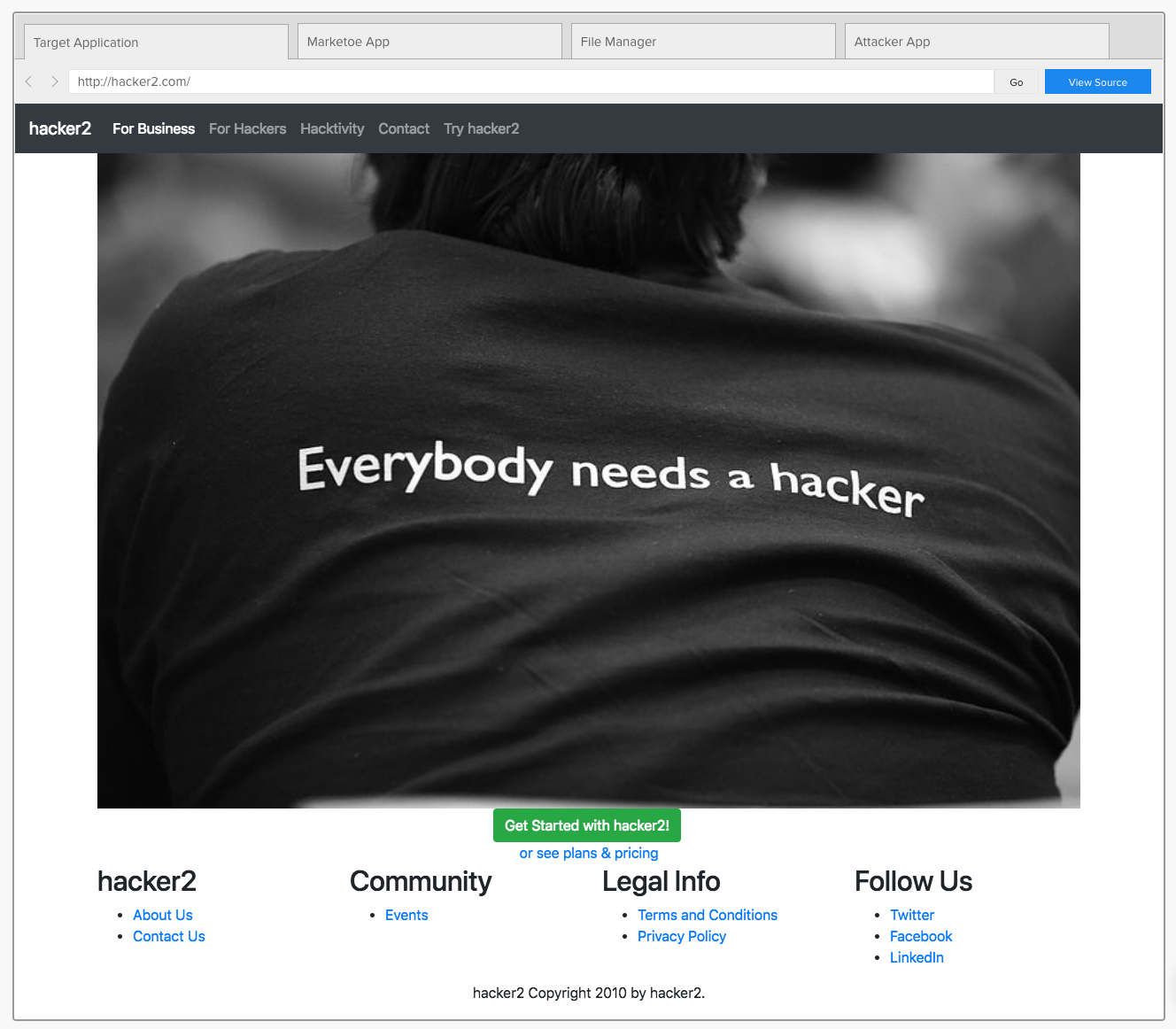This screenshot has width=1176, height=1029.
Task: Click the hacker2 Copyright 2010 footer text
Action: click(x=589, y=993)
